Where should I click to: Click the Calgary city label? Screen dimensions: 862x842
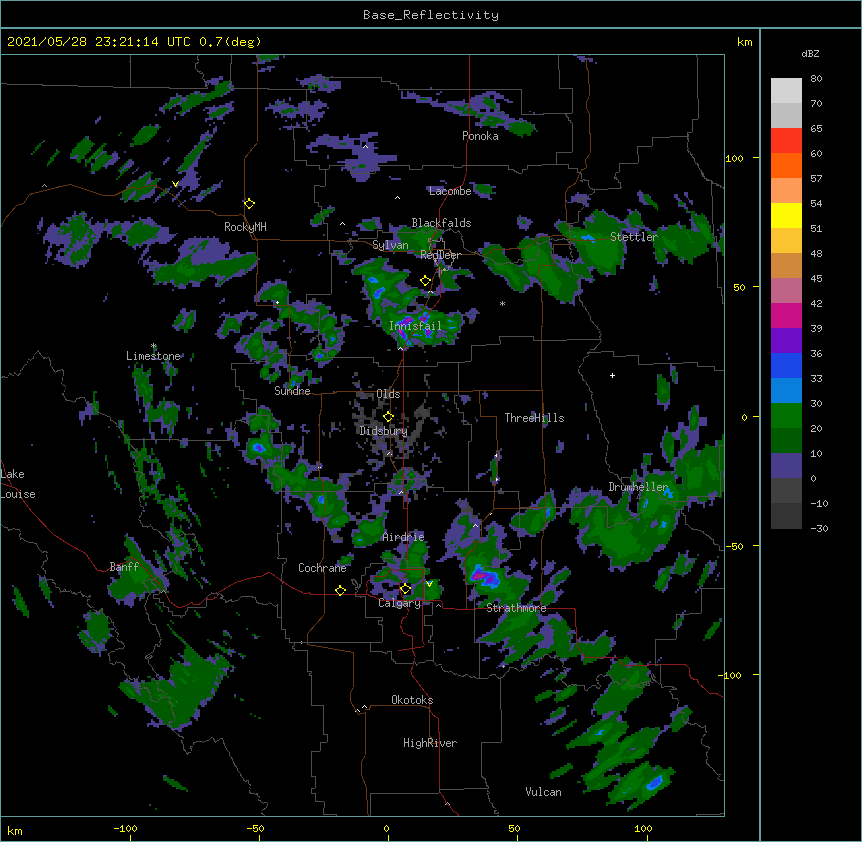[x=399, y=603]
